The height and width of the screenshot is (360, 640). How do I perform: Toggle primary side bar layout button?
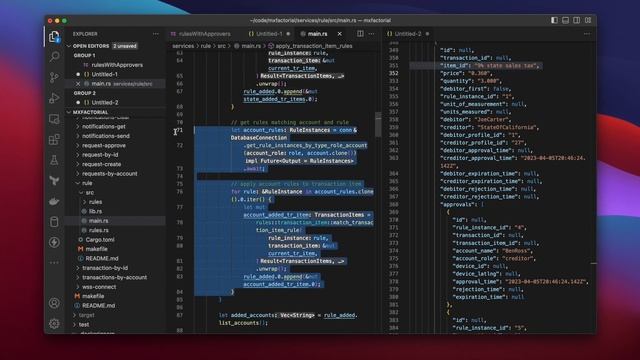click(x=554, y=20)
